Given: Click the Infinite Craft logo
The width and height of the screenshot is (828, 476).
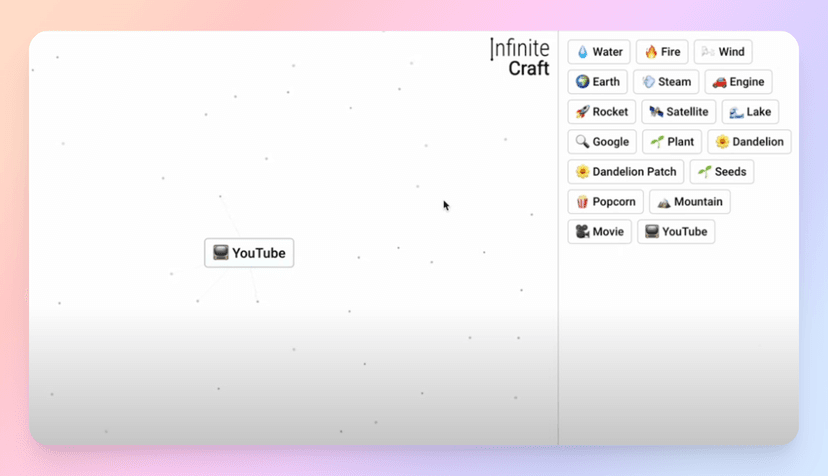Looking at the screenshot, I should coord(520,57).
